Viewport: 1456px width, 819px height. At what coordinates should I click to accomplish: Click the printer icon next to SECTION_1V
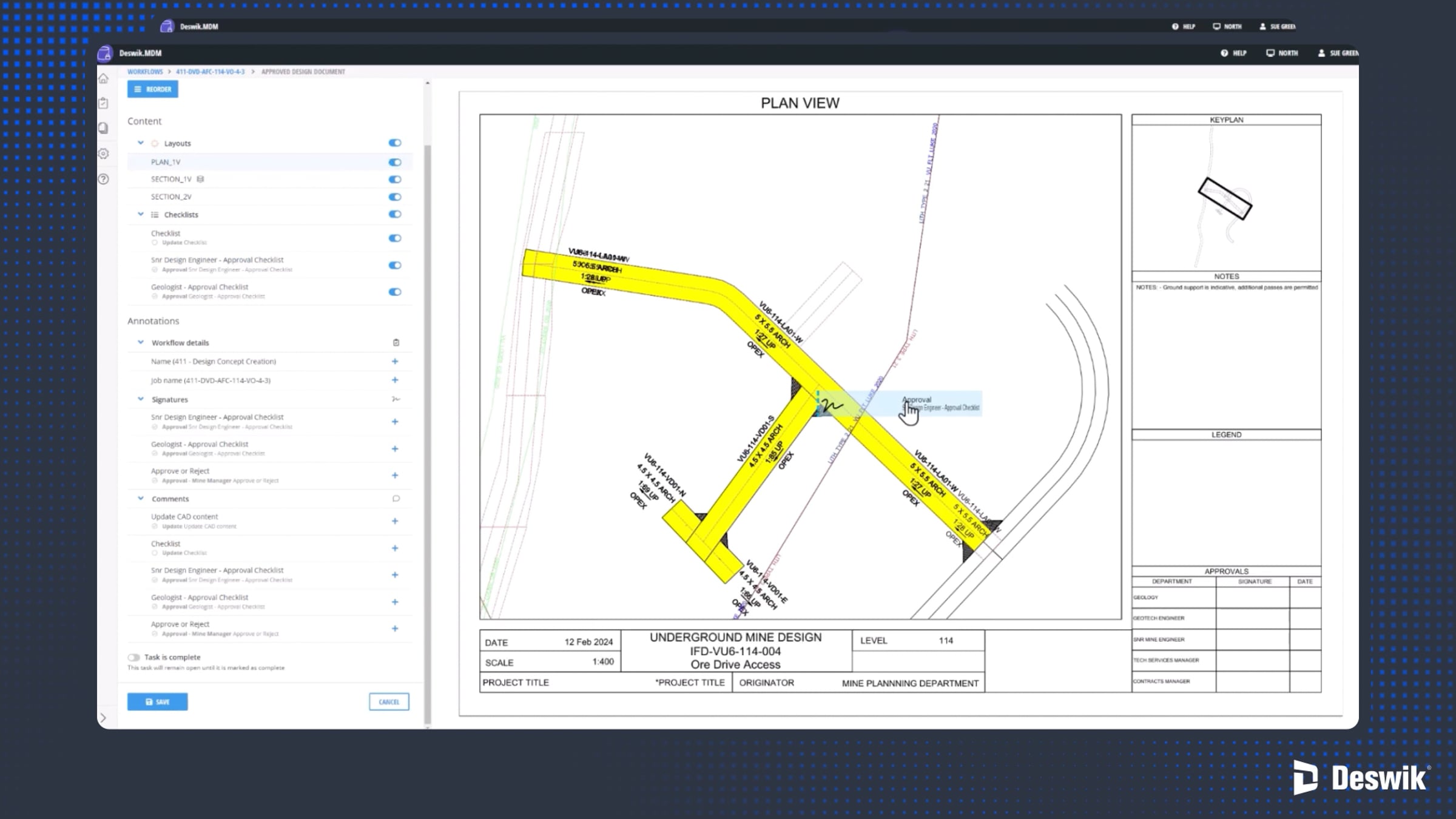tap(201, 179)
